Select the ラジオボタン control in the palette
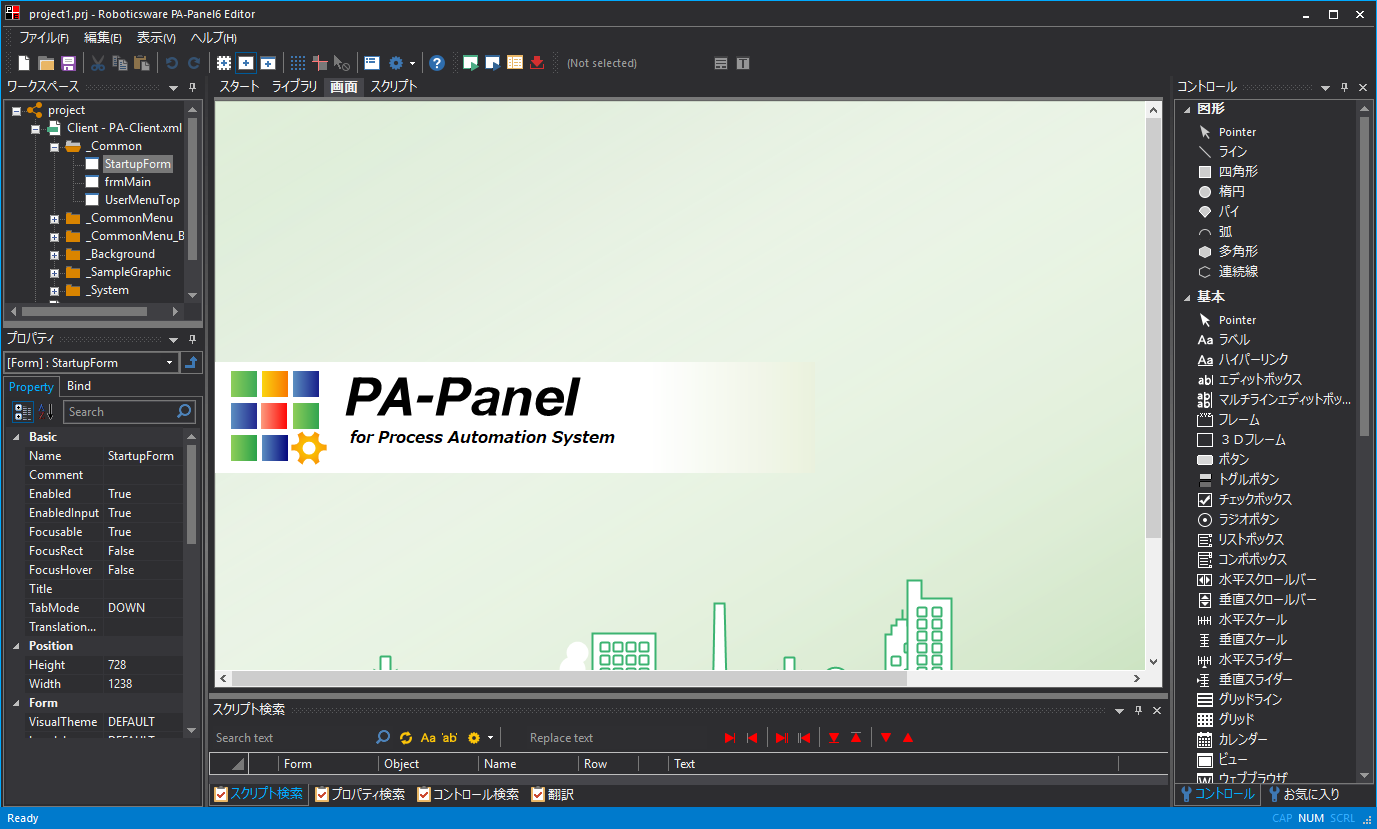This screenshot has width=1377, height=829. point(1238,520)
